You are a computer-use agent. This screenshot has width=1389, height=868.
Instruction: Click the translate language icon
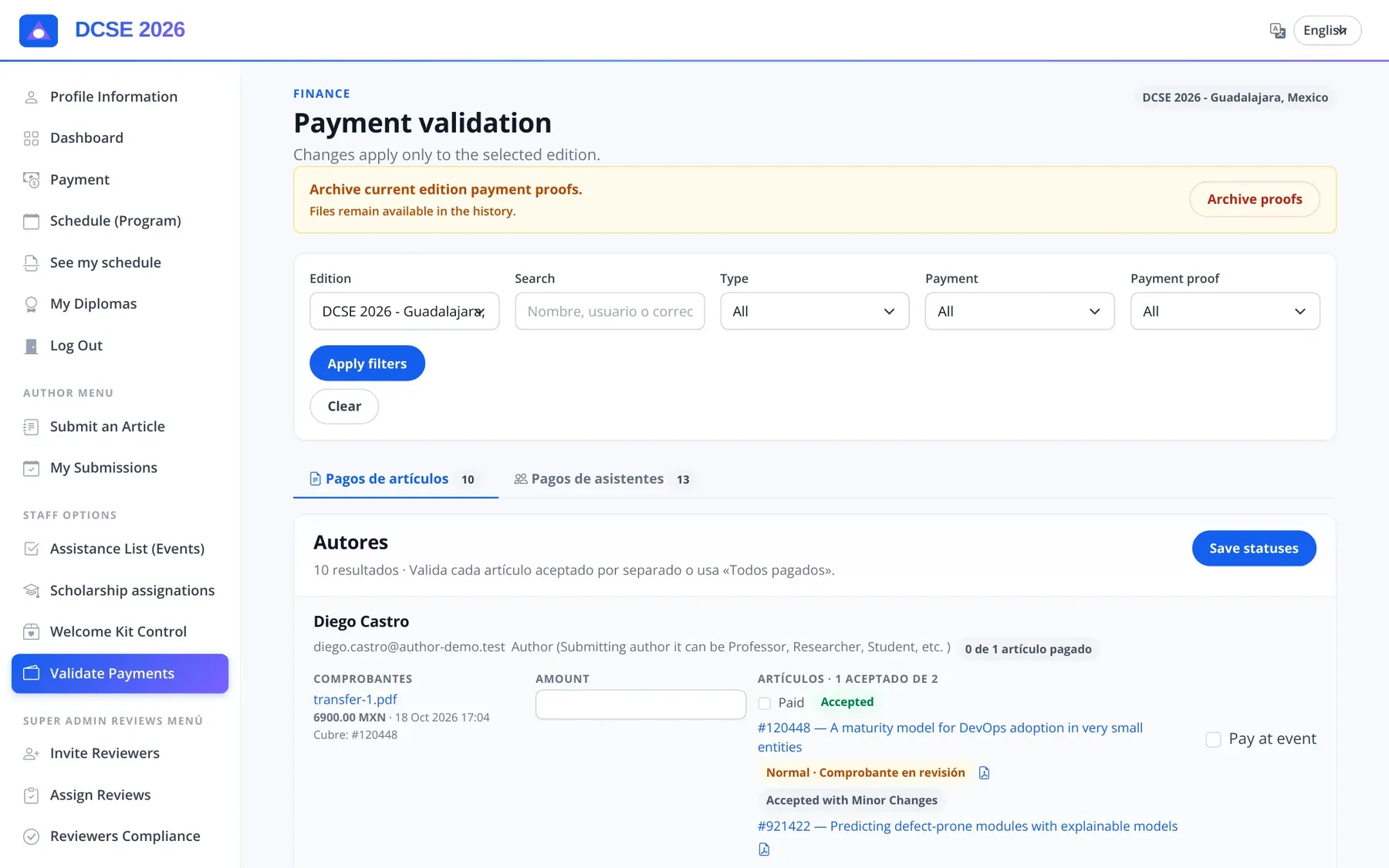tap(1278, 31)
